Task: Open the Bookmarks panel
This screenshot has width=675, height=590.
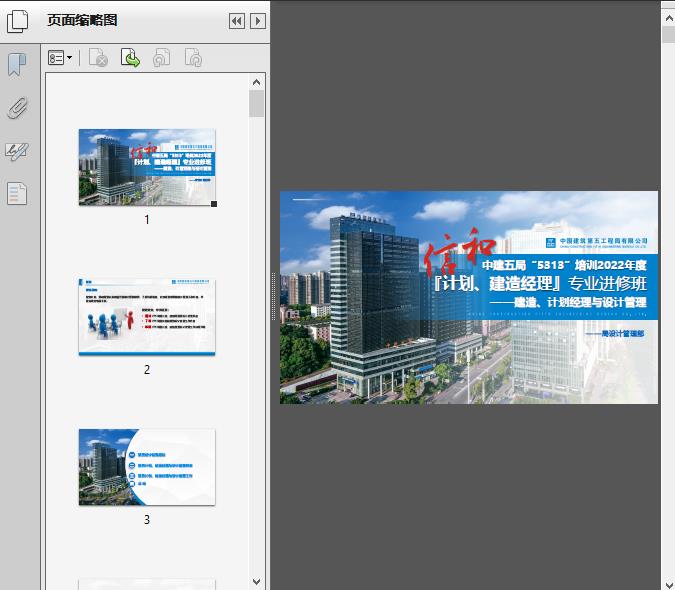Action: click(x=17, y=65)
